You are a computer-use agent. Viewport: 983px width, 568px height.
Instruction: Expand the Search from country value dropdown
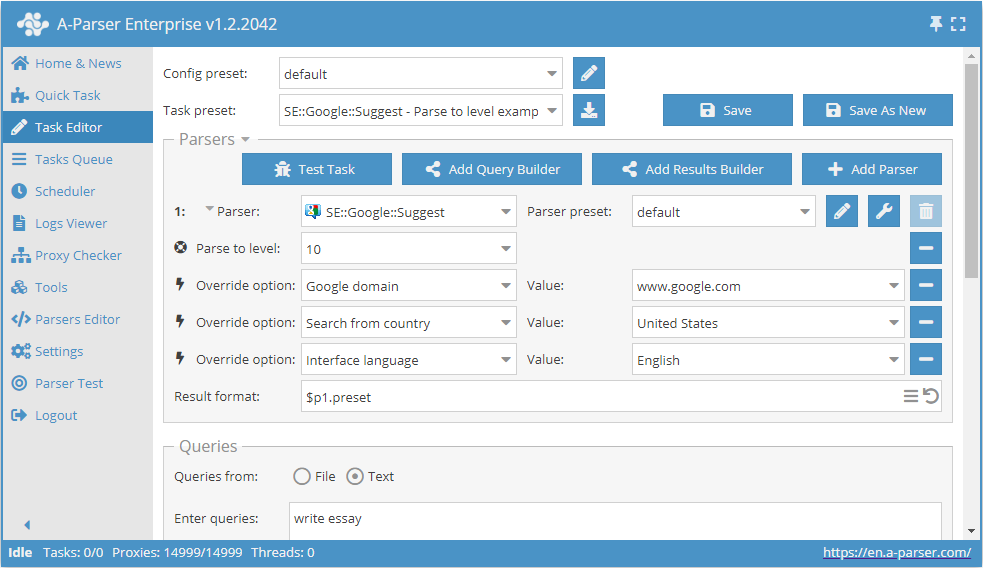pos(893,323)
